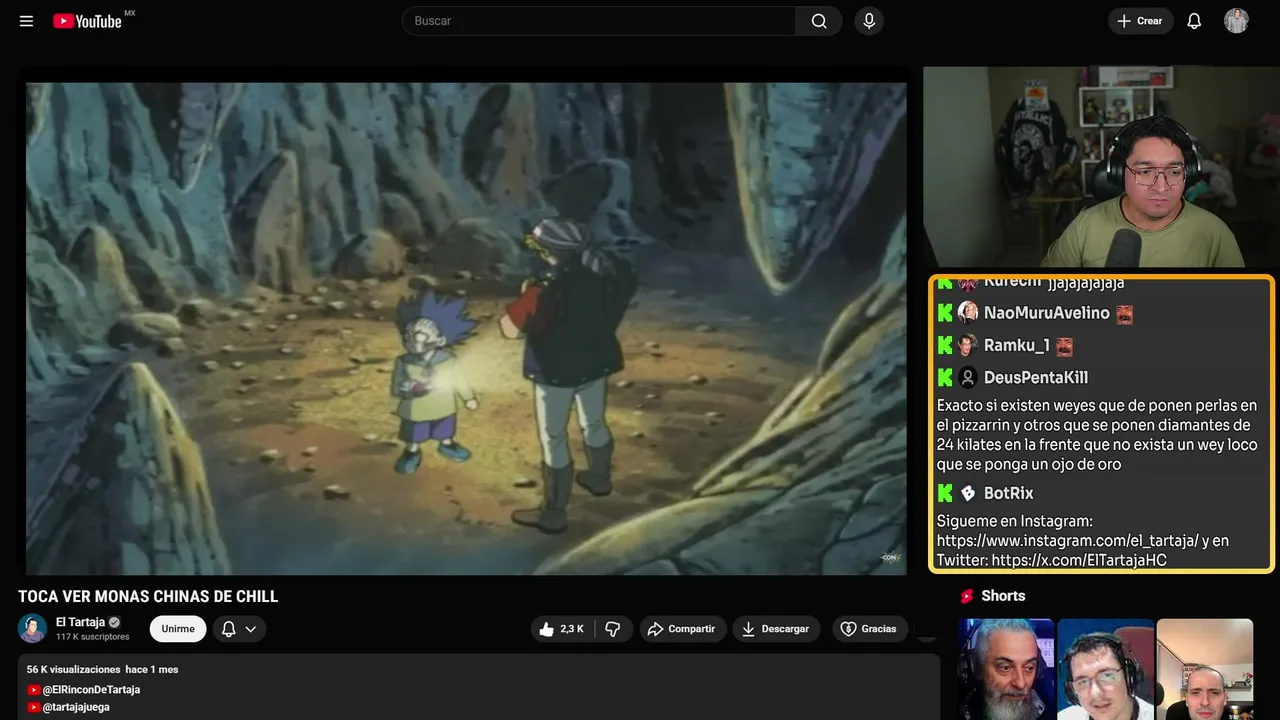Viewport: 1280px width, 720px height.
Task: Focus the Buscar search field
Action: pyautogui.click(x=599, y=21)
